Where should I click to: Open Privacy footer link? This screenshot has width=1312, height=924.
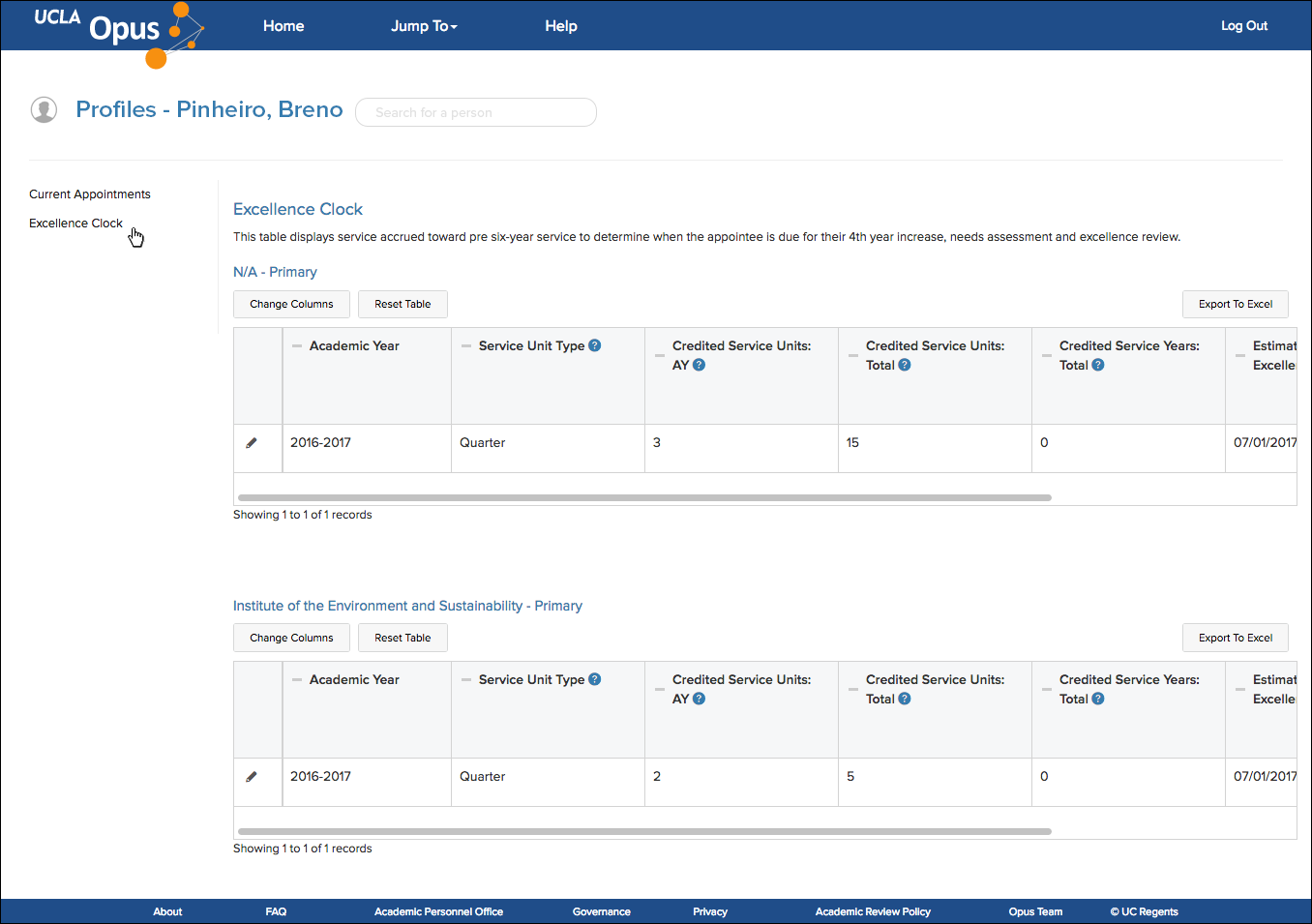710,911
